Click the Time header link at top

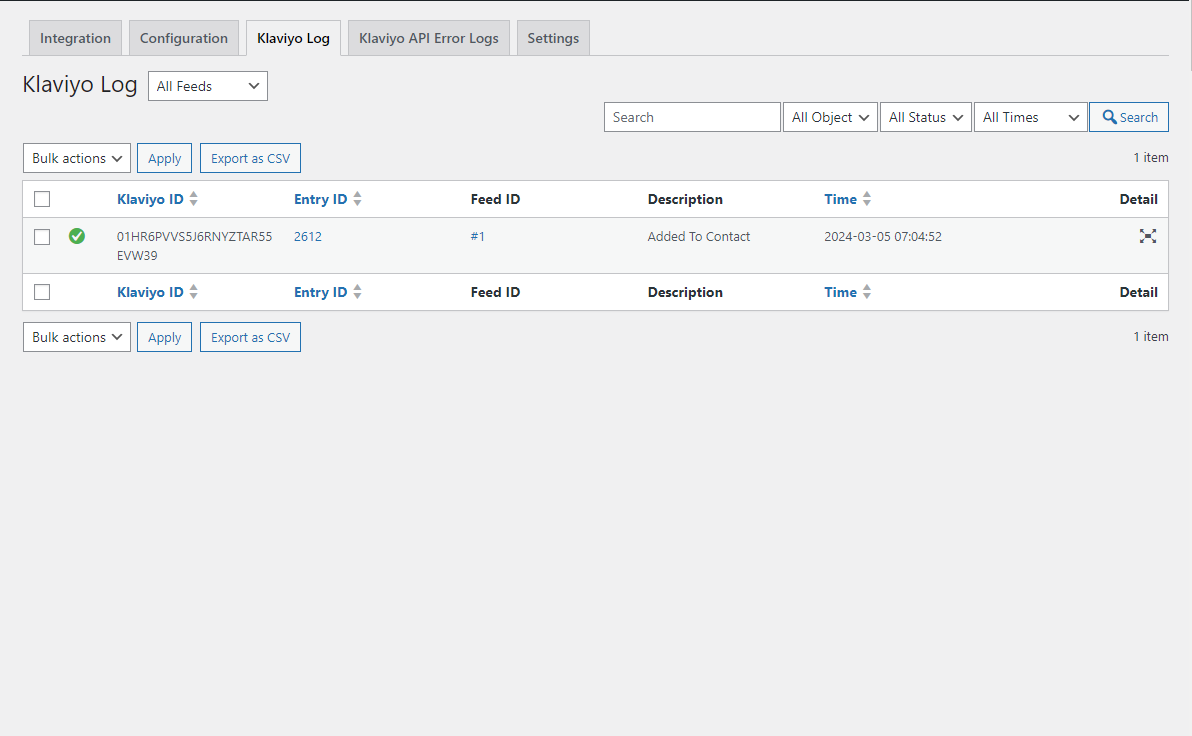point(840,199)
